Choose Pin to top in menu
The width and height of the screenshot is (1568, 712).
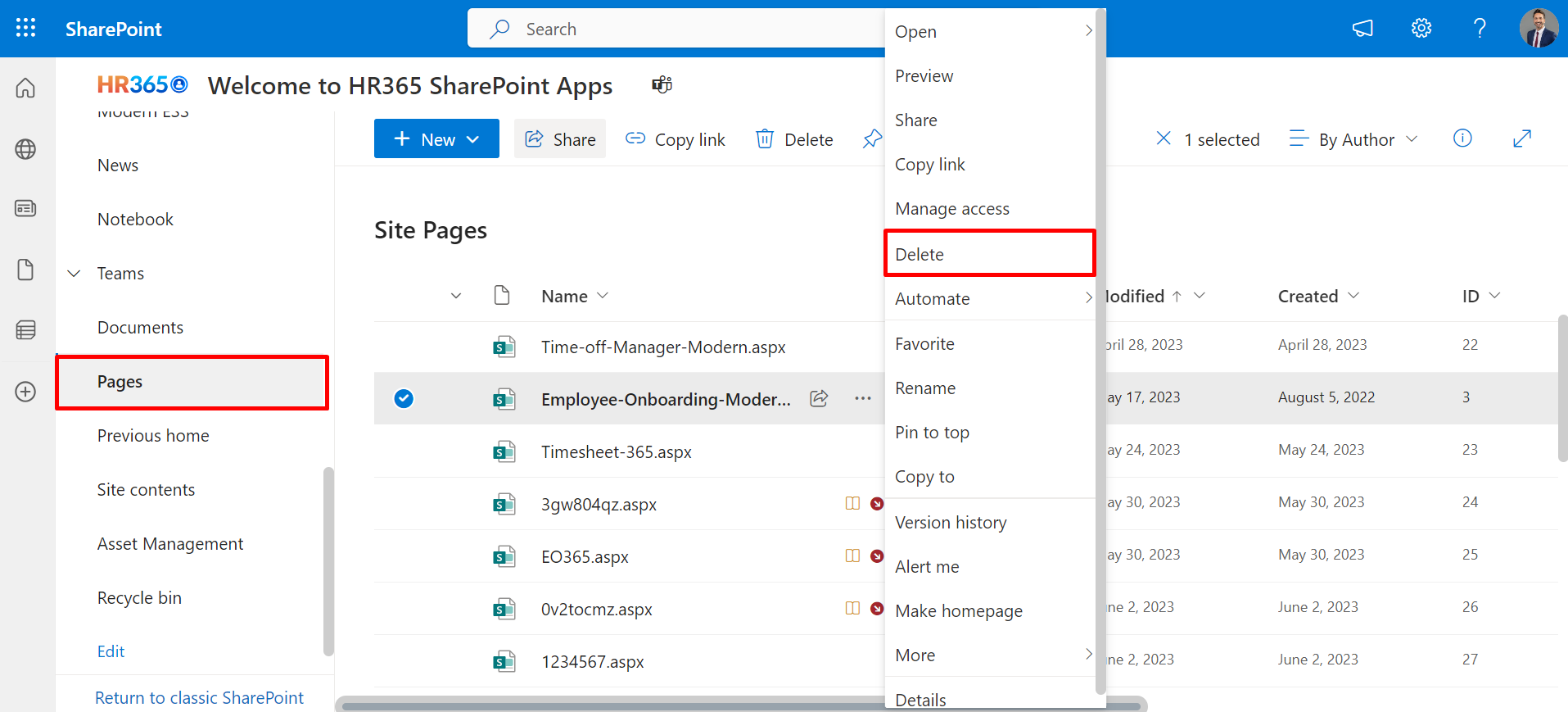[990, 432]
